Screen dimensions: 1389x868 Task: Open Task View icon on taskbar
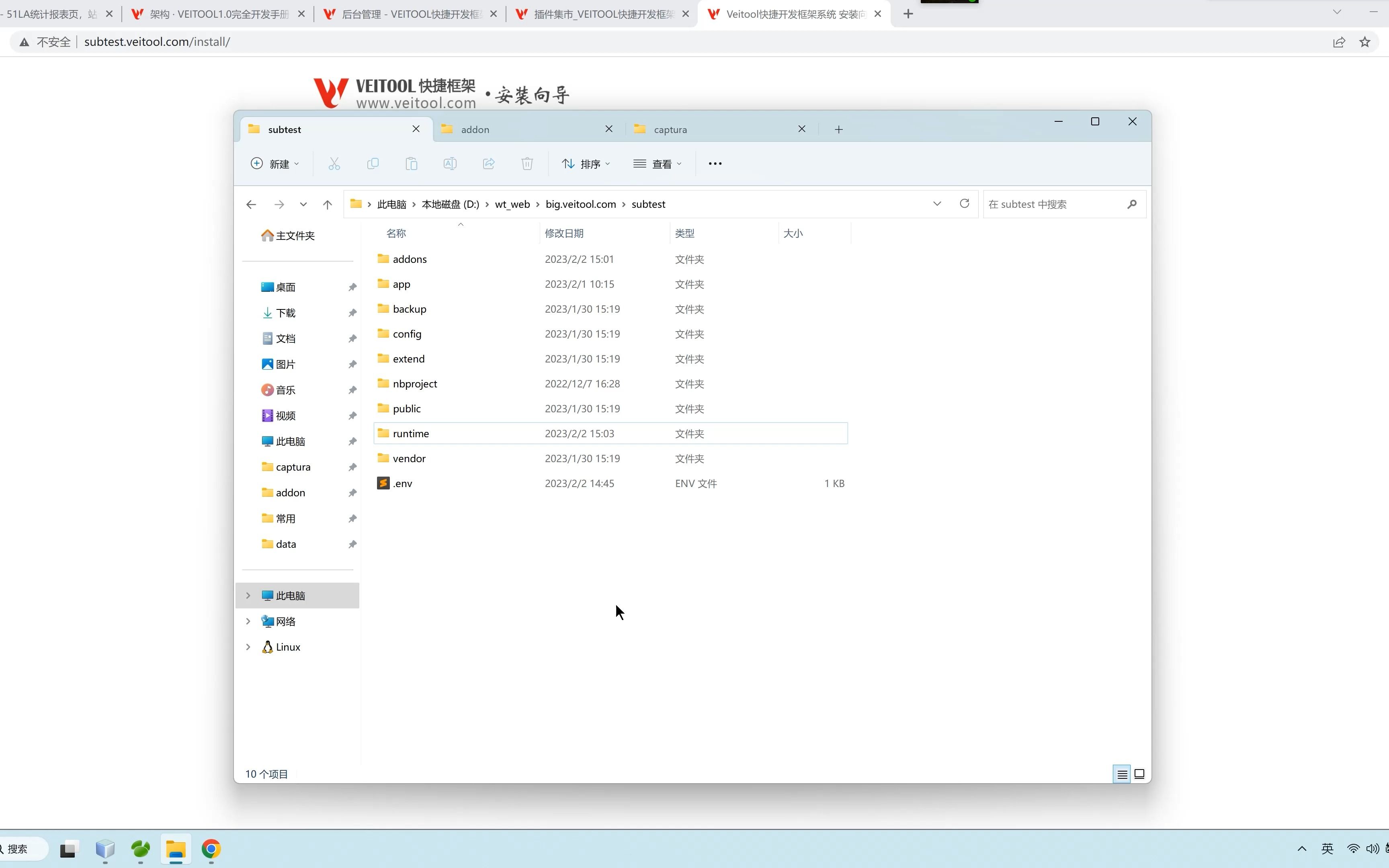68,848
